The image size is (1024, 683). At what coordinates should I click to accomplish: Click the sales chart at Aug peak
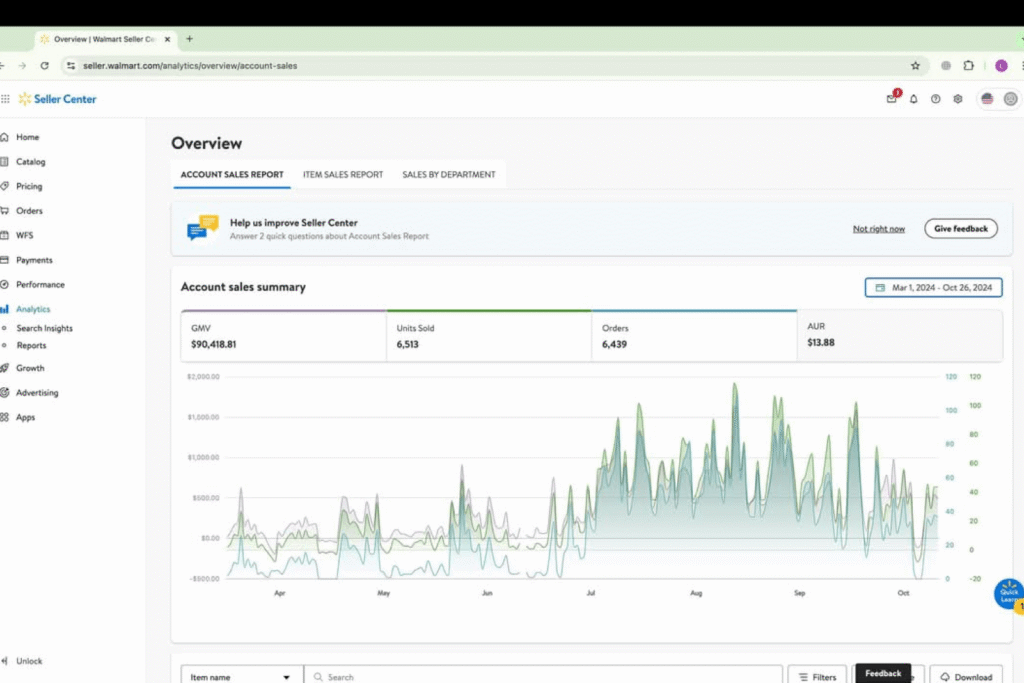pyautogui.click(x=735, y=385)
